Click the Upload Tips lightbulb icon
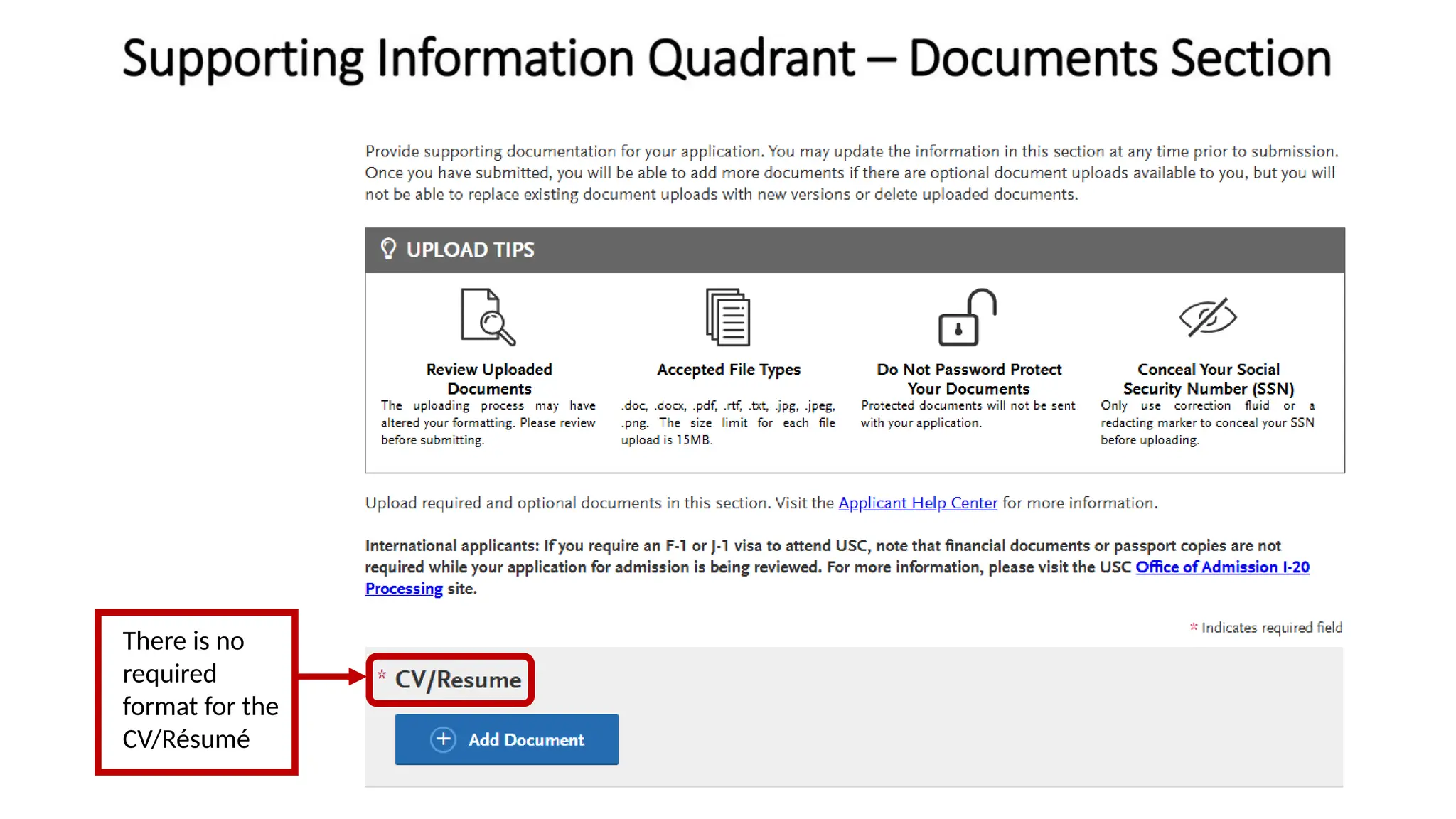Screen dimensions: 1456x819 click(x=388, y=249)
